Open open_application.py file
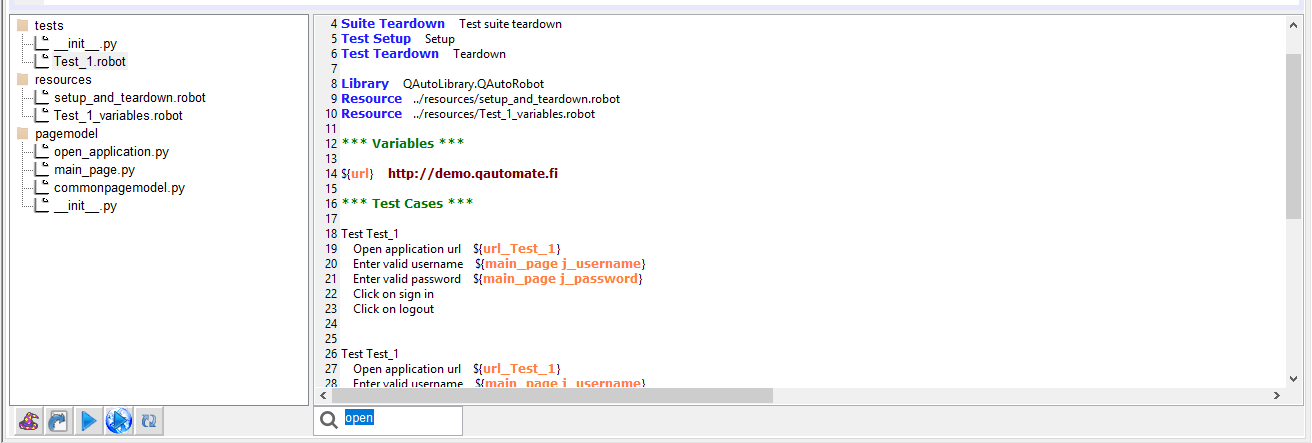Screen dimensions: 1312x443 (111, 151)
